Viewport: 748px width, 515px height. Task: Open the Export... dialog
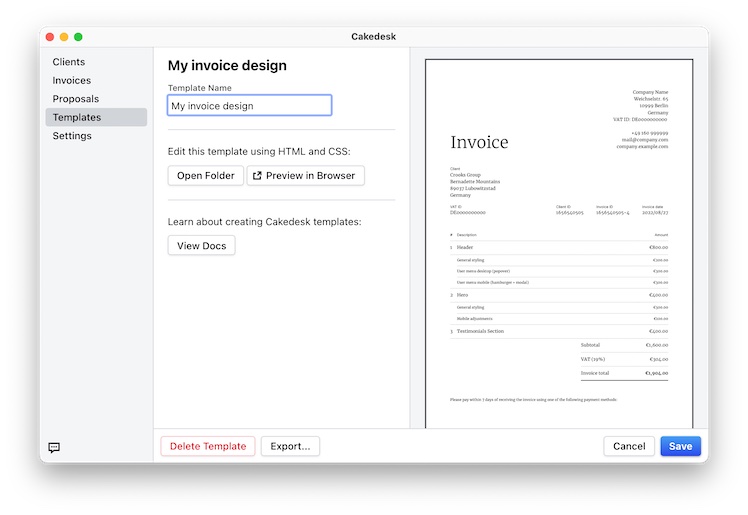(290, 447)
